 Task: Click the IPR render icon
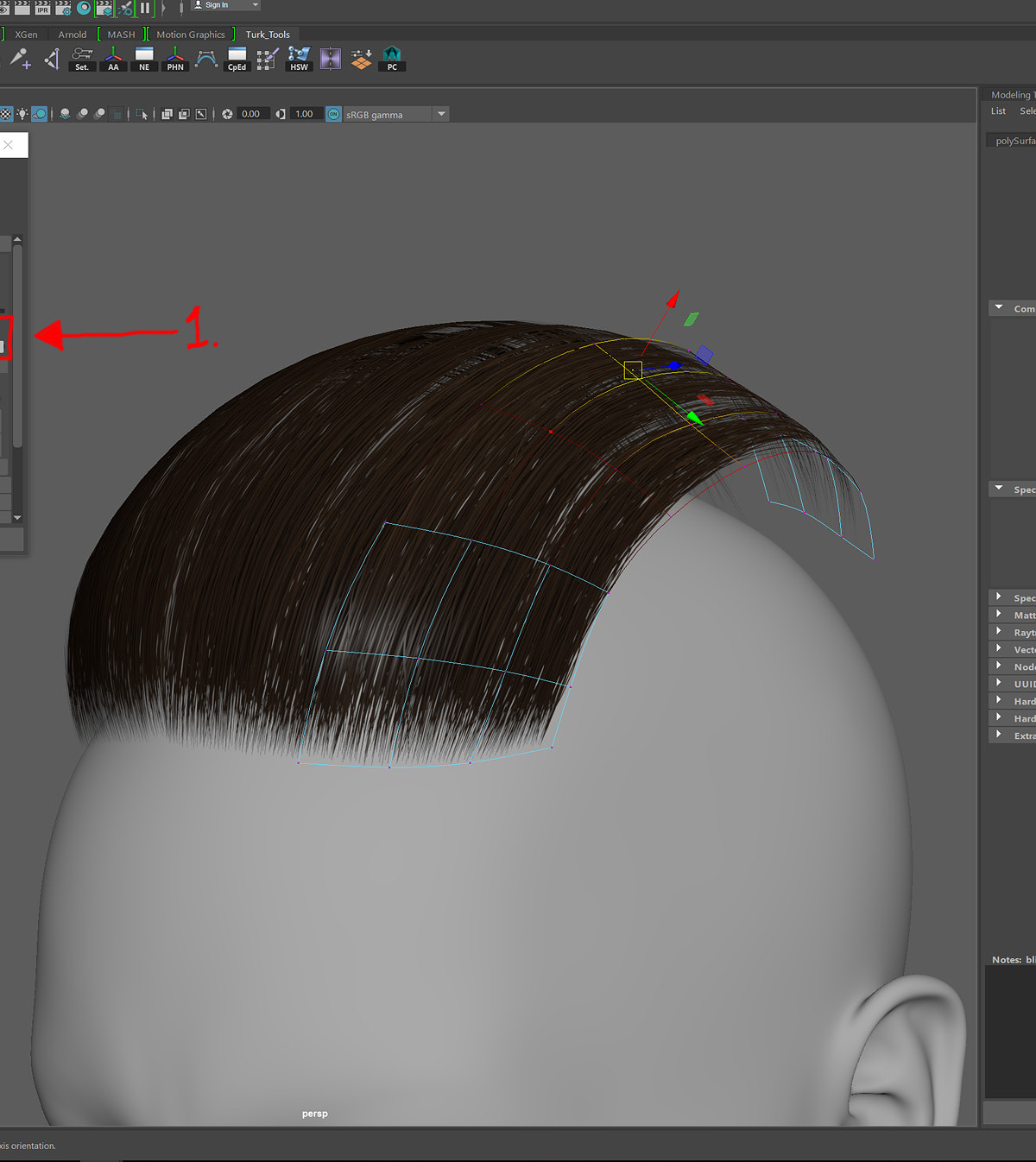(x=42, y=8)
